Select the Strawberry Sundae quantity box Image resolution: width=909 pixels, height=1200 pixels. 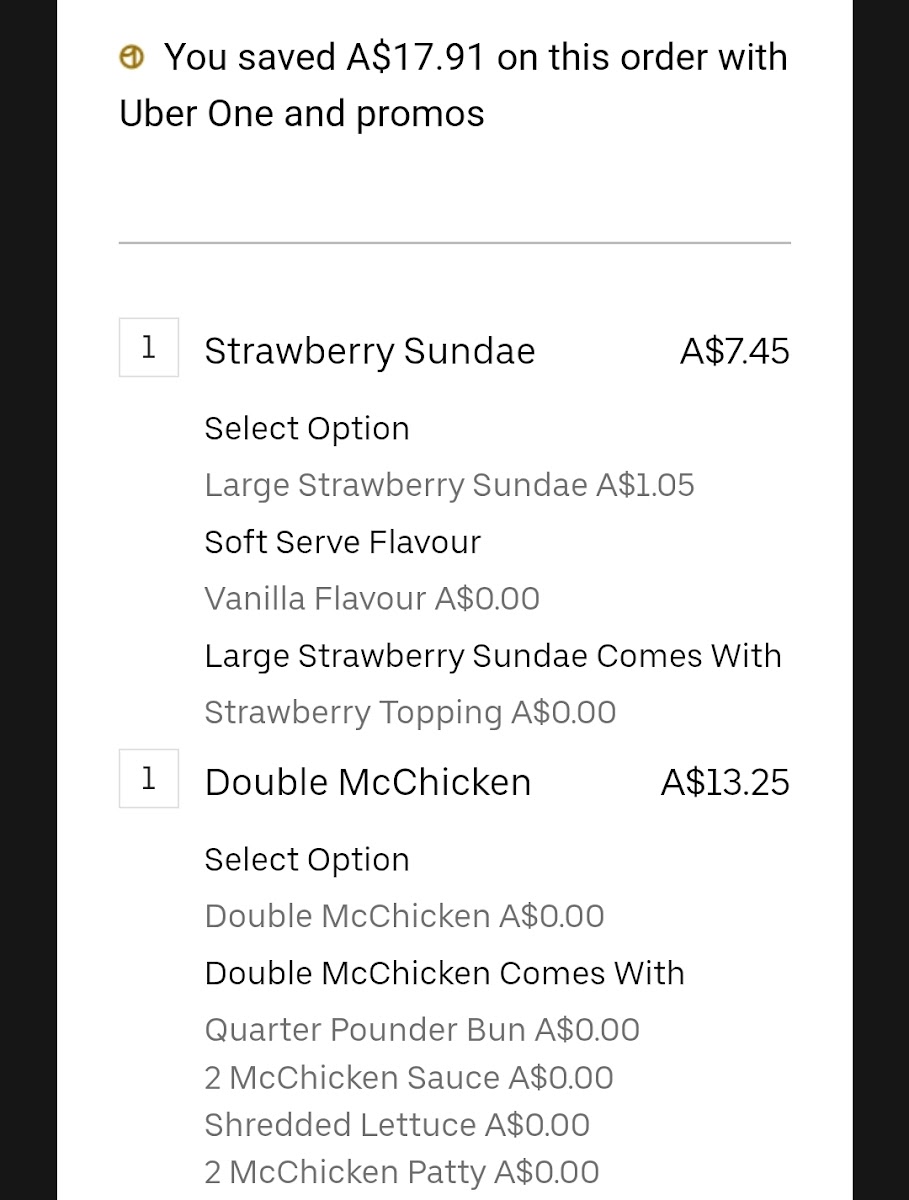point(149,347)
